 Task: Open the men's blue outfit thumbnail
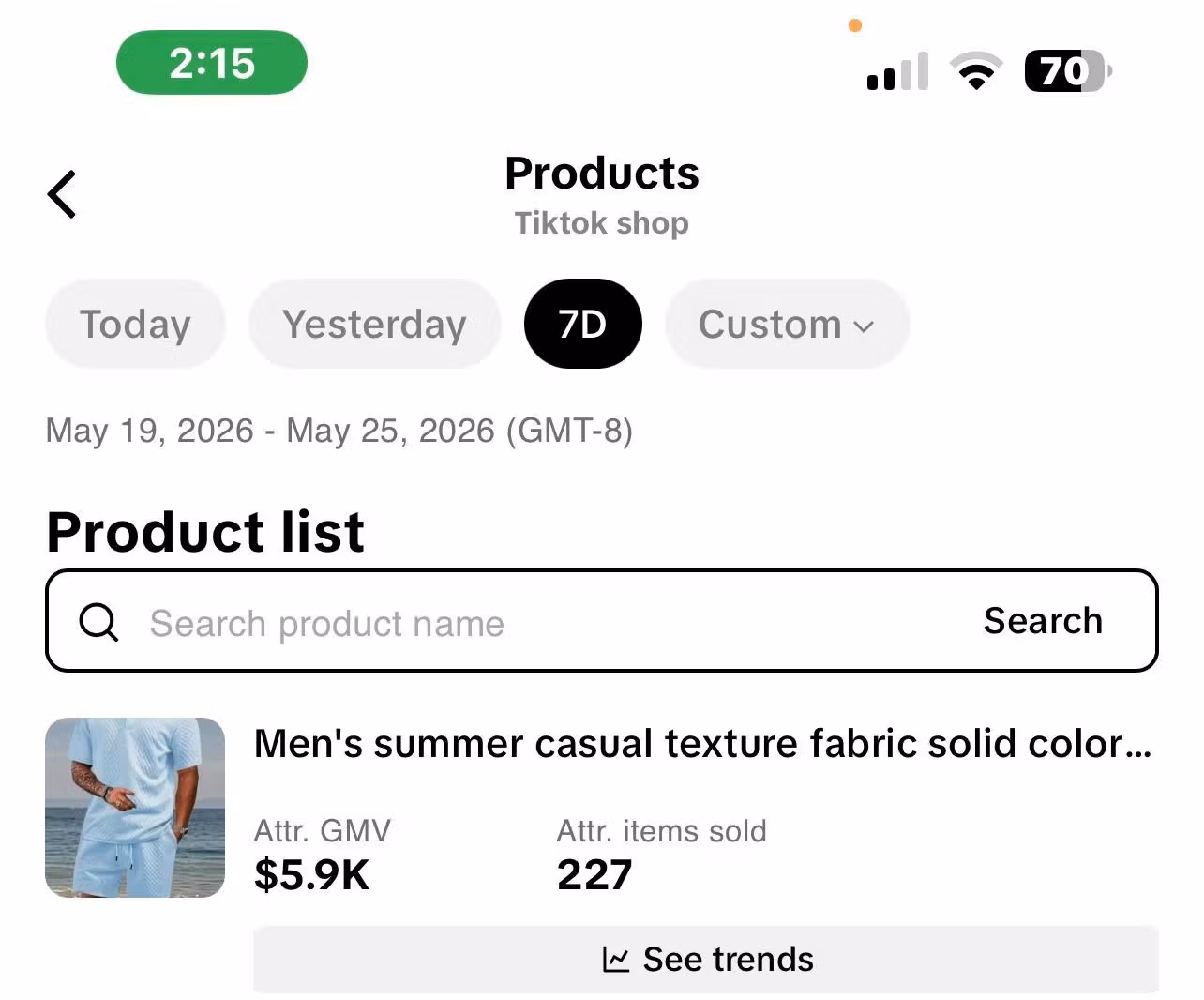(x=135, y=808)
